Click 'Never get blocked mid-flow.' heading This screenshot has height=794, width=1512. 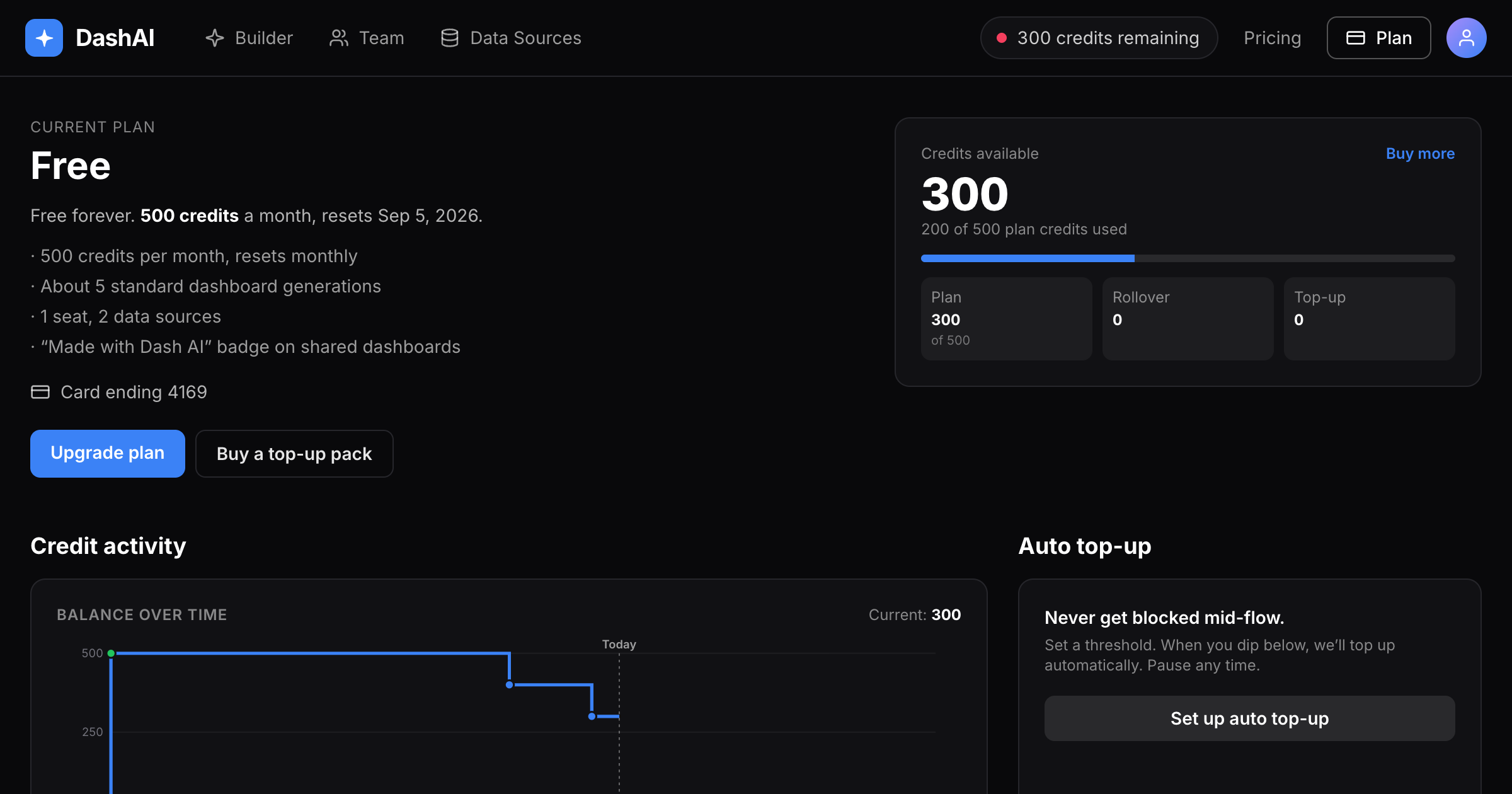[x=1164, y=618]
